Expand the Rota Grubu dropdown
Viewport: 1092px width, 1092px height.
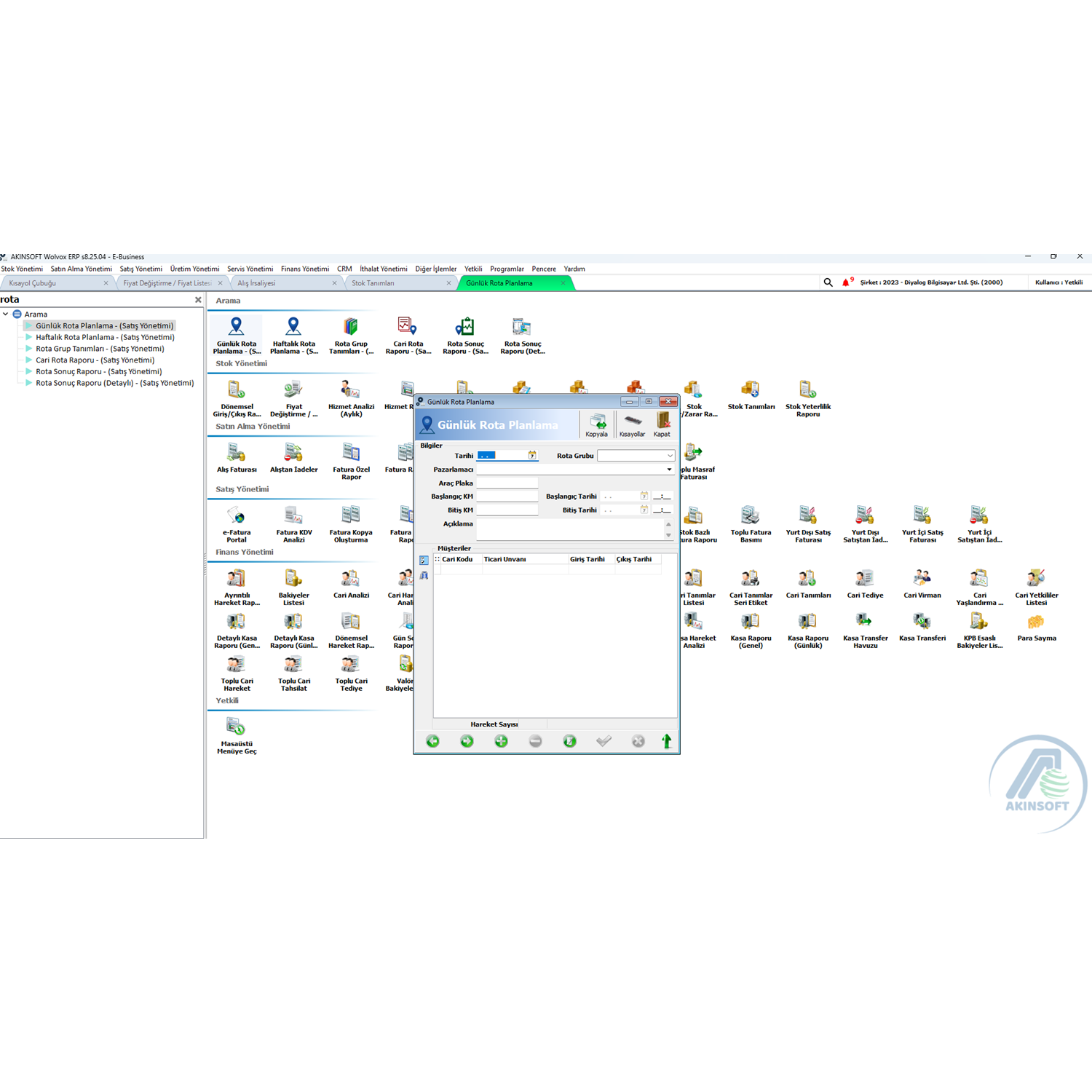pos(670,456)
